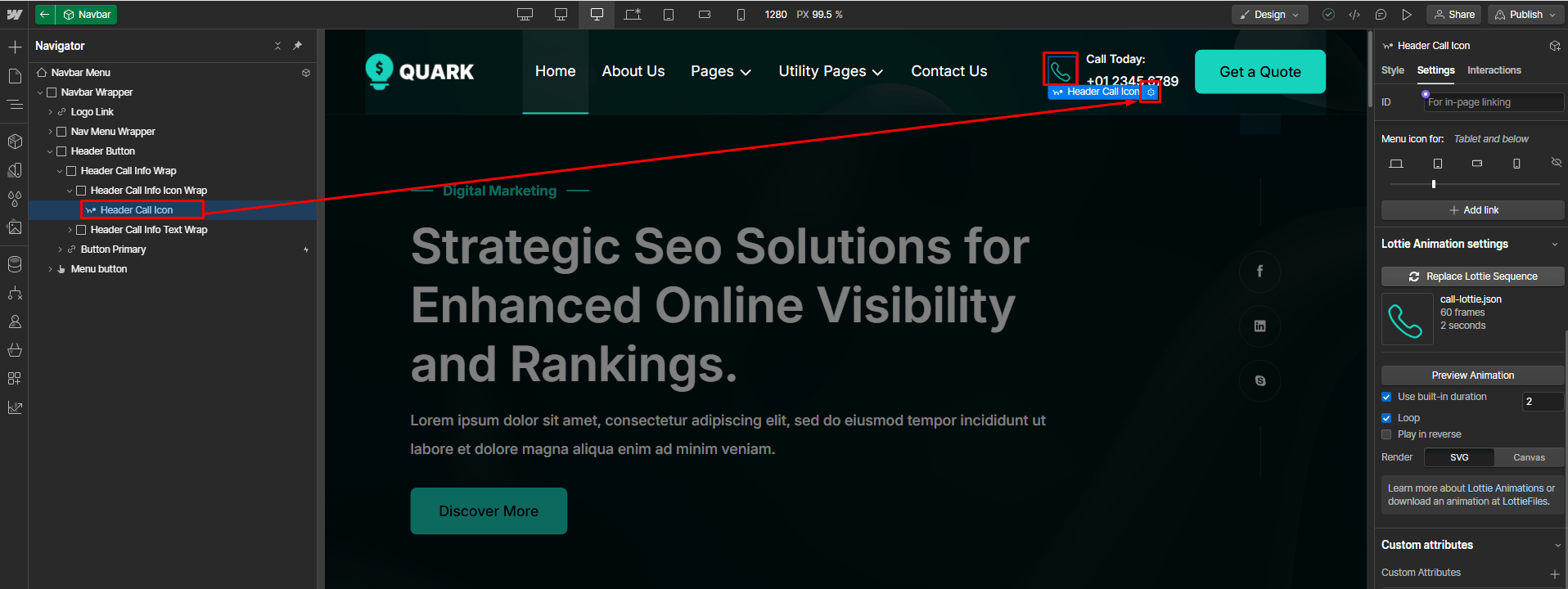Click the preview play icon

click(1407, 15)
